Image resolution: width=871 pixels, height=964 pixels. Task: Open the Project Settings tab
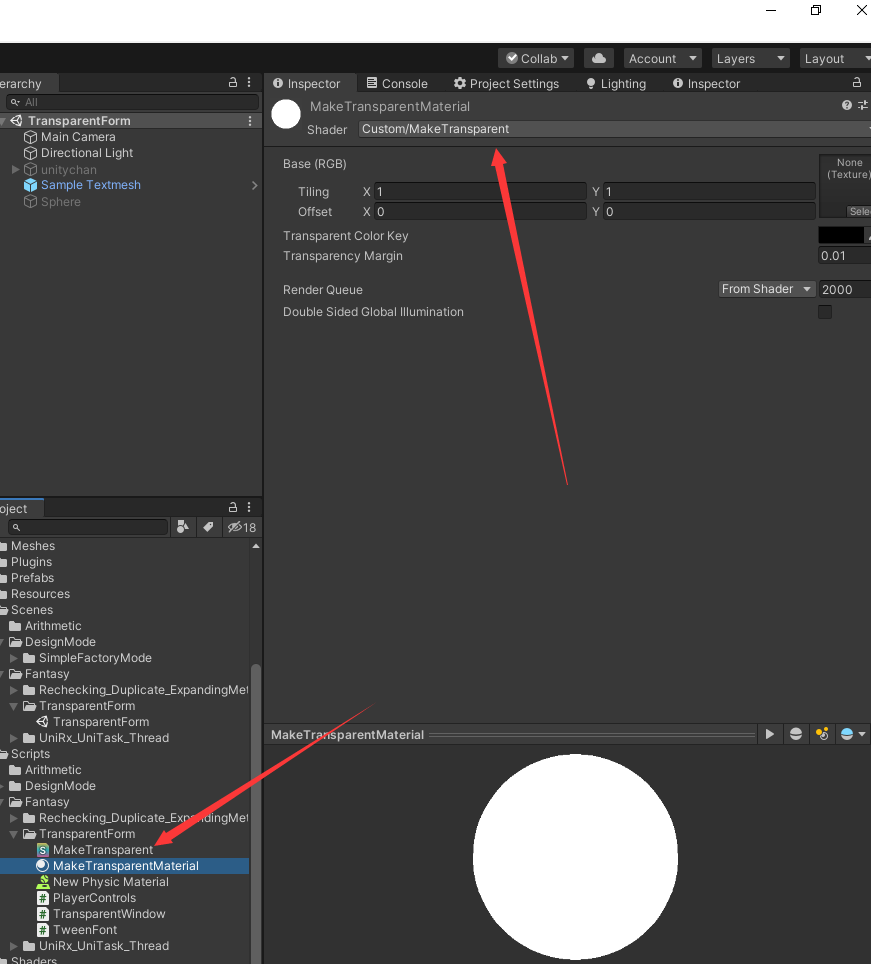click(x=506, y=83)
